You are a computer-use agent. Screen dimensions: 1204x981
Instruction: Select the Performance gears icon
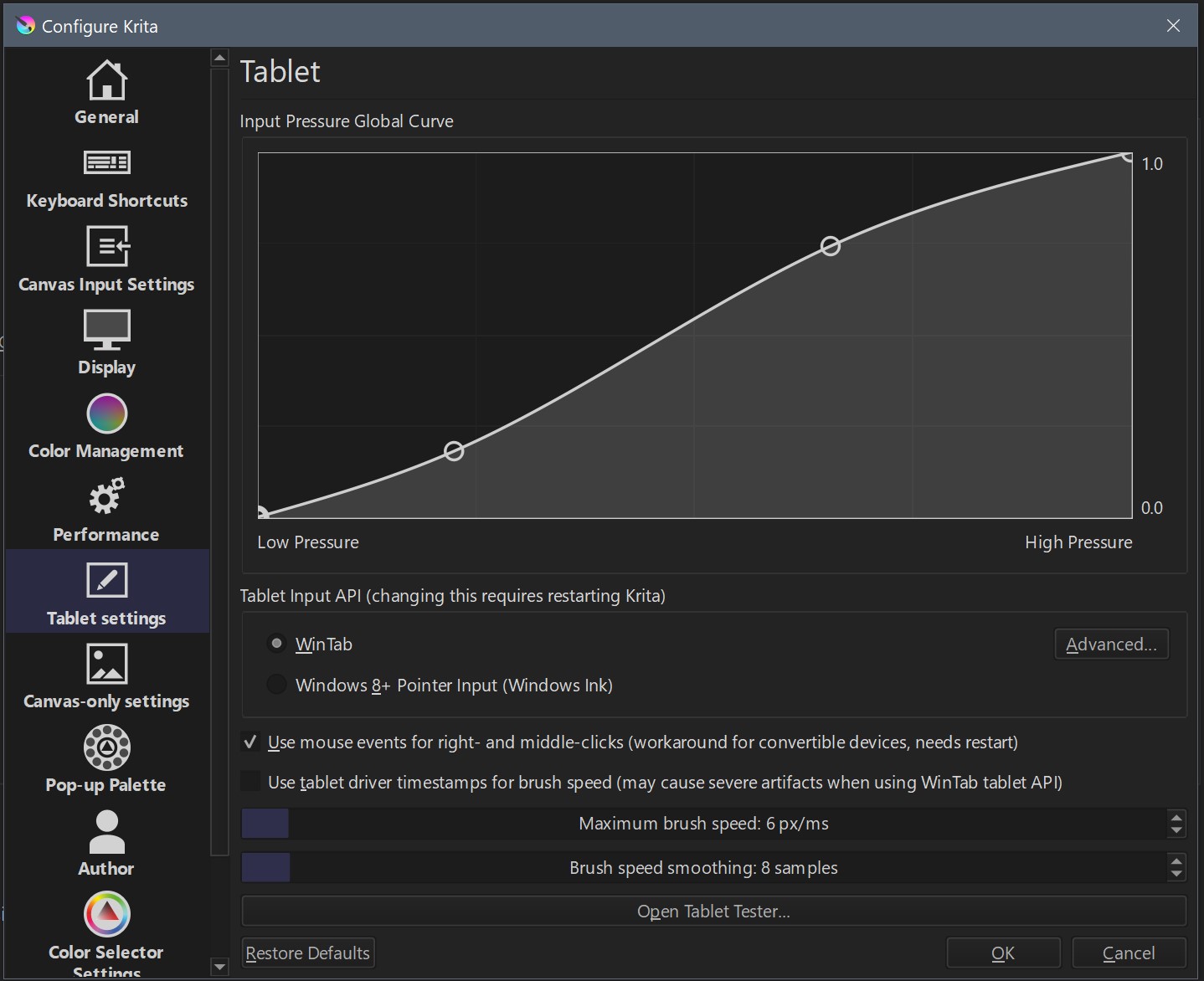tap(106, 497)
